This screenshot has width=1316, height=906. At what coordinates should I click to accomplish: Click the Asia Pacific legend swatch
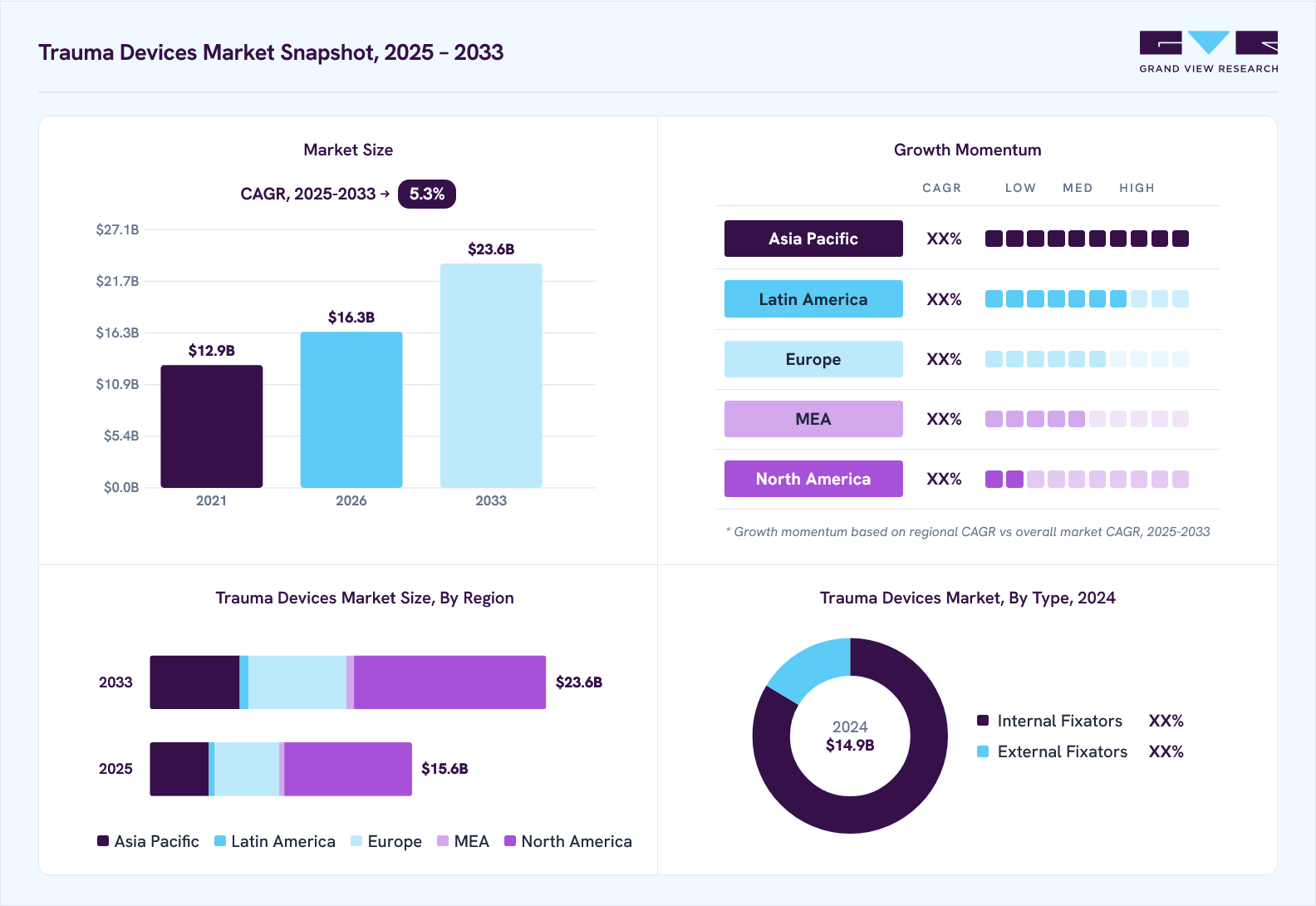(103, 841)
